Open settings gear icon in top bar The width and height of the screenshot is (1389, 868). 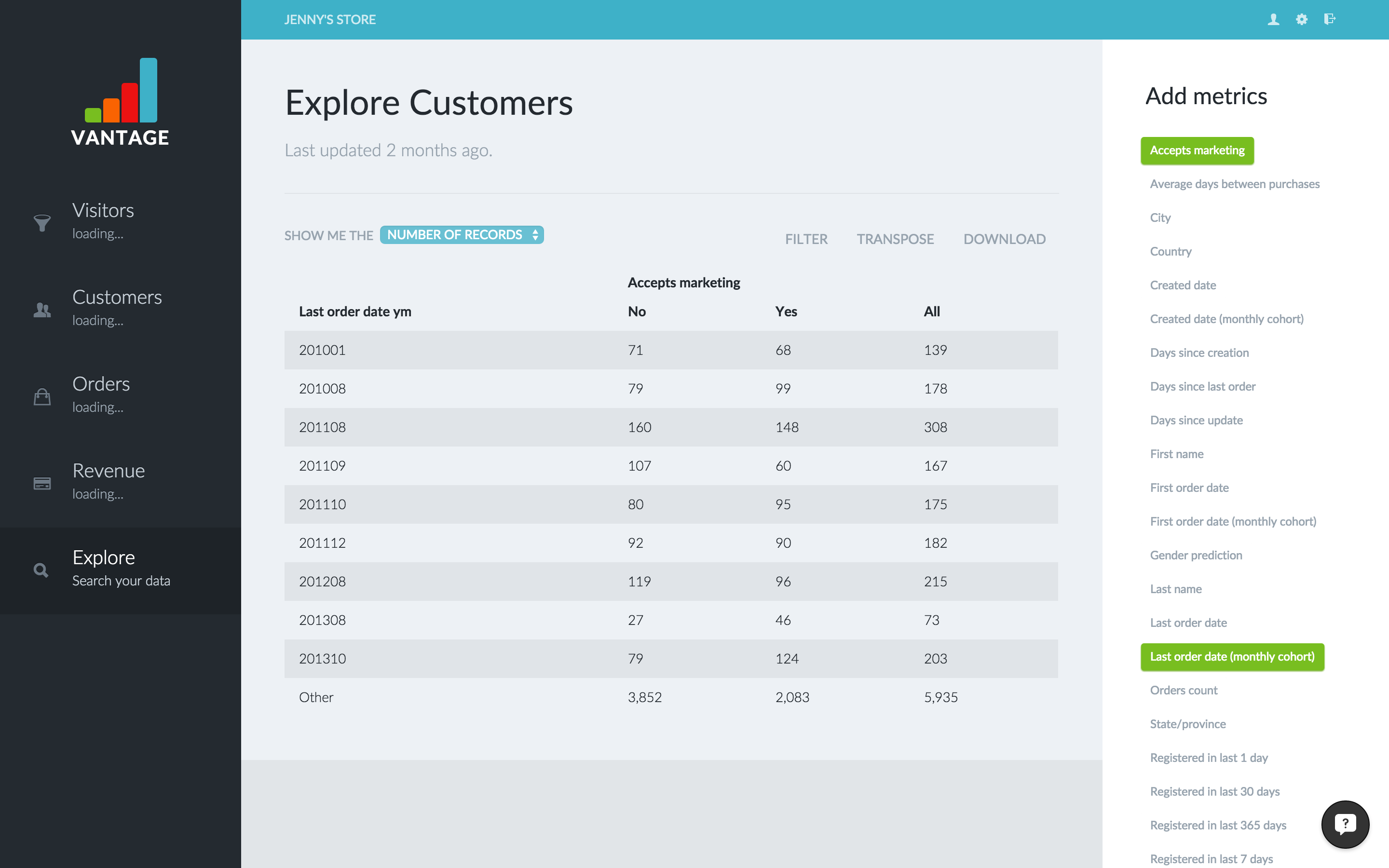pyautogui.click(x=1301, y=19)
